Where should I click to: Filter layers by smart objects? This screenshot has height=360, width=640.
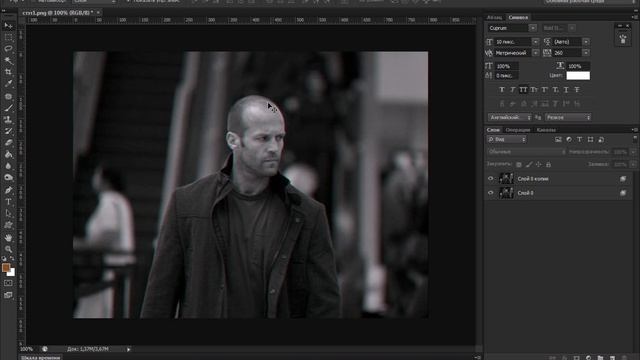coord(601,140)
